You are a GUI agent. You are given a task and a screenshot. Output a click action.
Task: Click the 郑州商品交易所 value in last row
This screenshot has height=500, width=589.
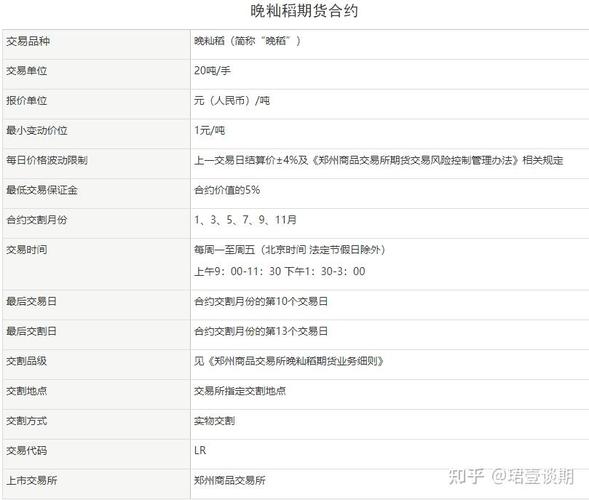pos(230,480)
